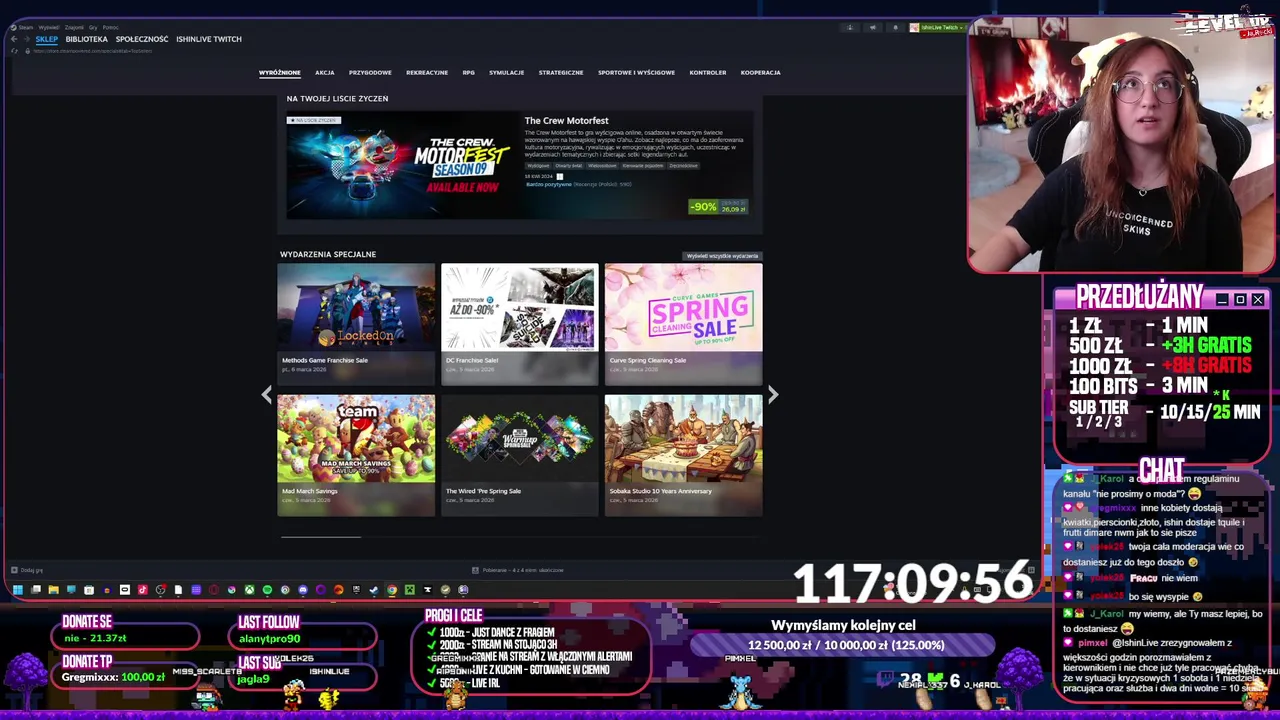Open Mad March Savings event card
The height and width of the screenshot is (720, 1280).
[x=356, y=455]
